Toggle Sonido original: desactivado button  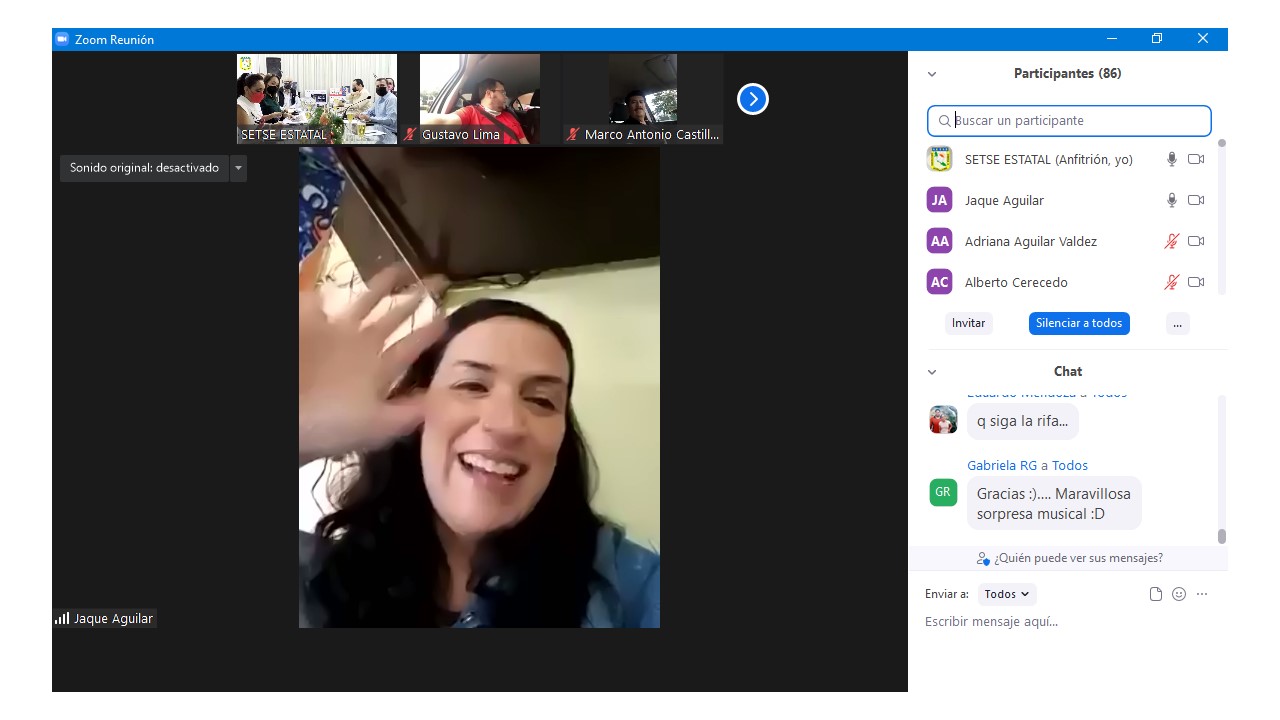coord(144,168)
